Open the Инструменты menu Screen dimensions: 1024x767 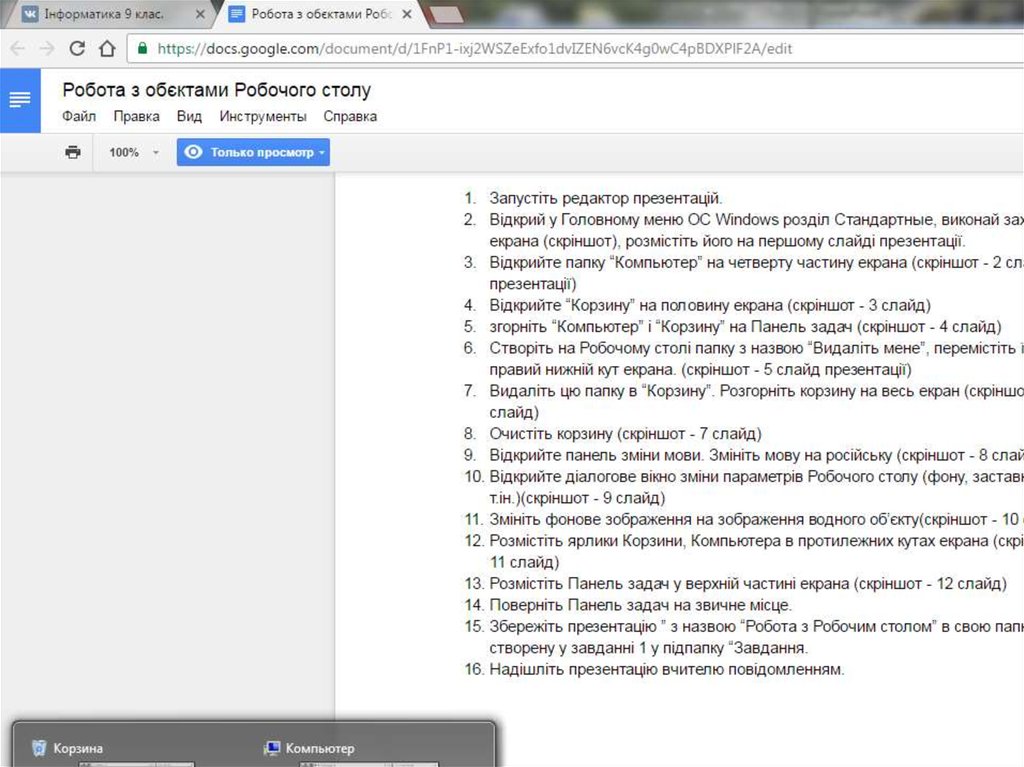(263, 117)
